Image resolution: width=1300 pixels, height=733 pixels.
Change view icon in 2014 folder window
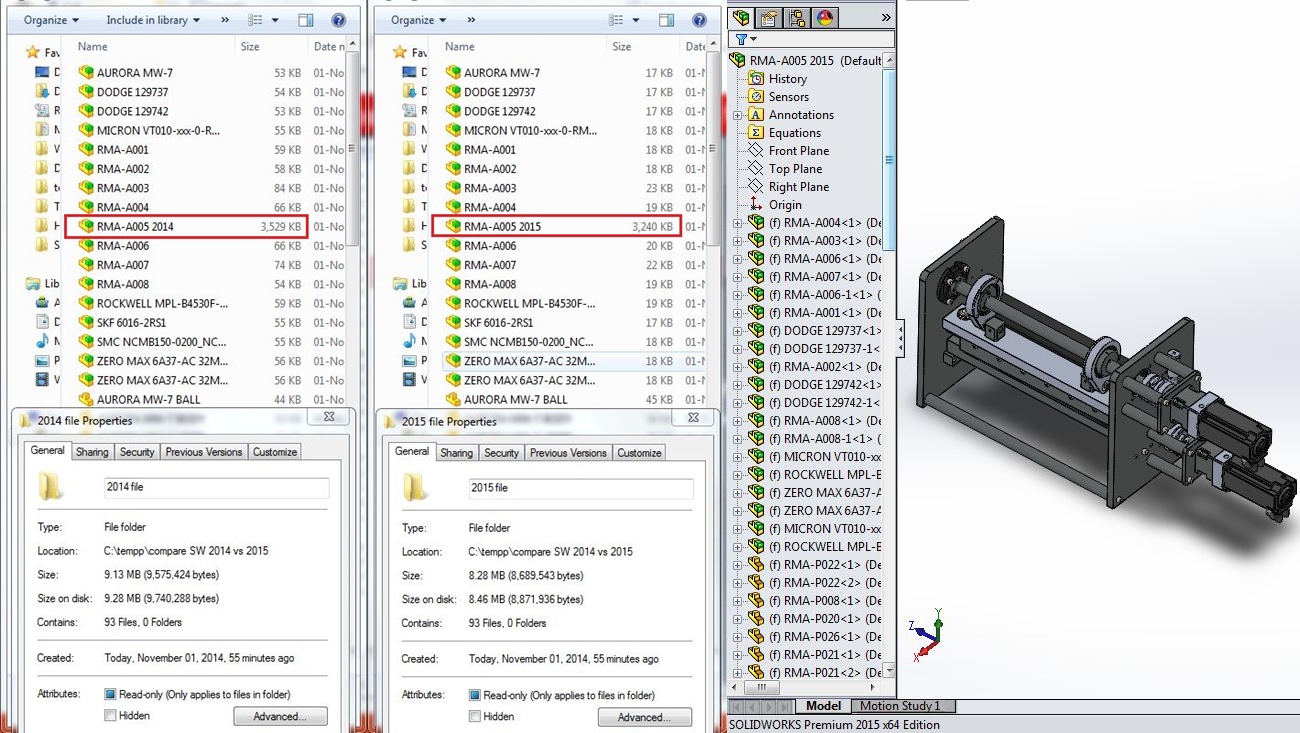(255, 20)
